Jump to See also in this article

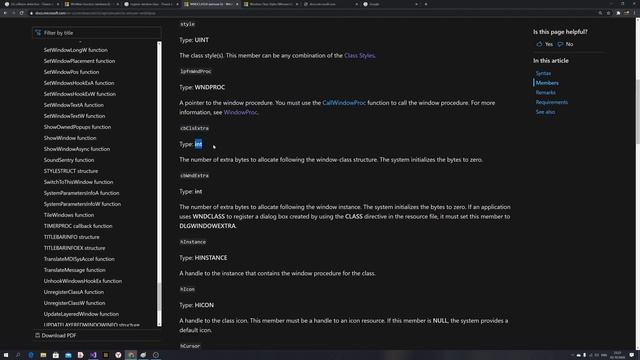coord(545,112)
